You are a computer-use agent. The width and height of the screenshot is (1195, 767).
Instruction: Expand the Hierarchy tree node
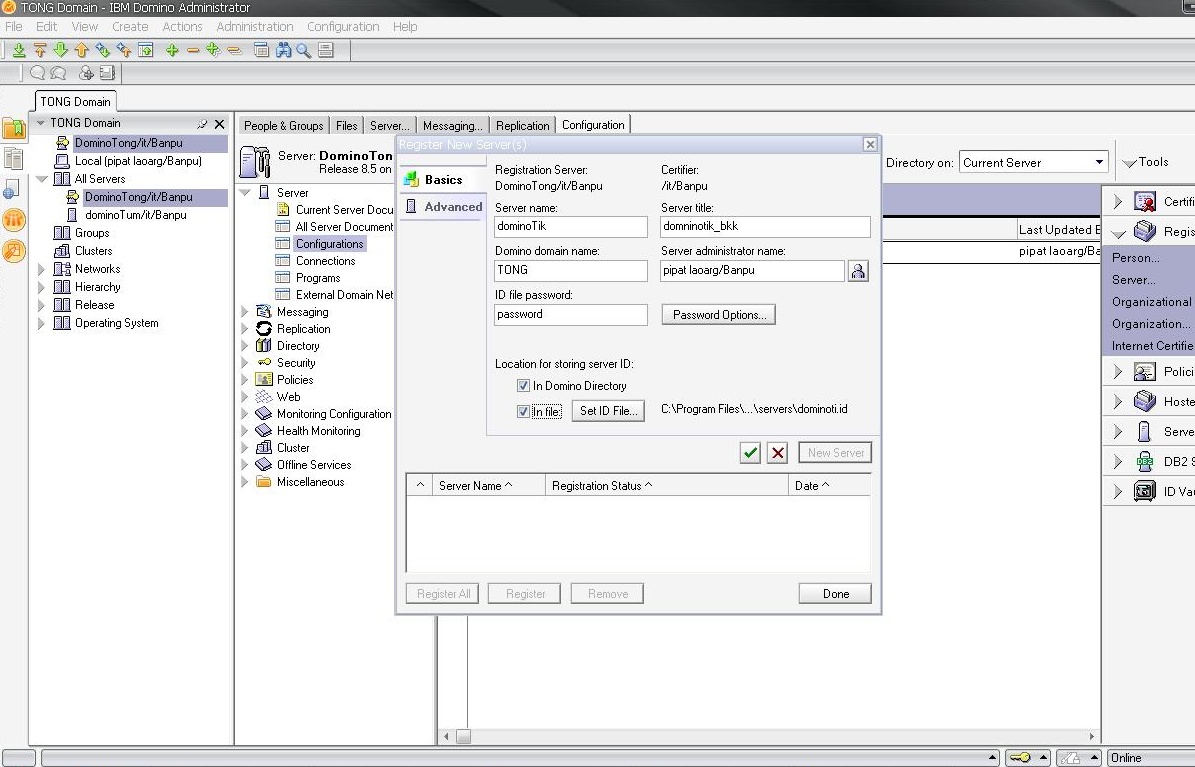(x=42, y=287)
